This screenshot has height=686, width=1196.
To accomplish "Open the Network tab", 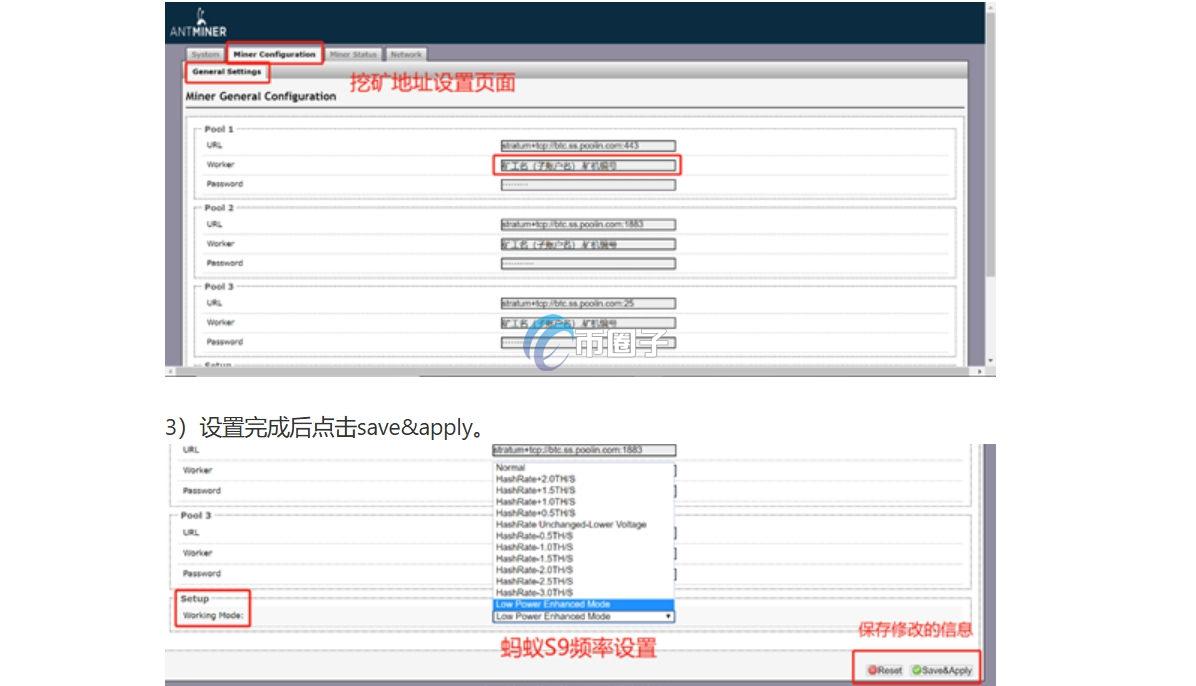I will click(406, 54).
